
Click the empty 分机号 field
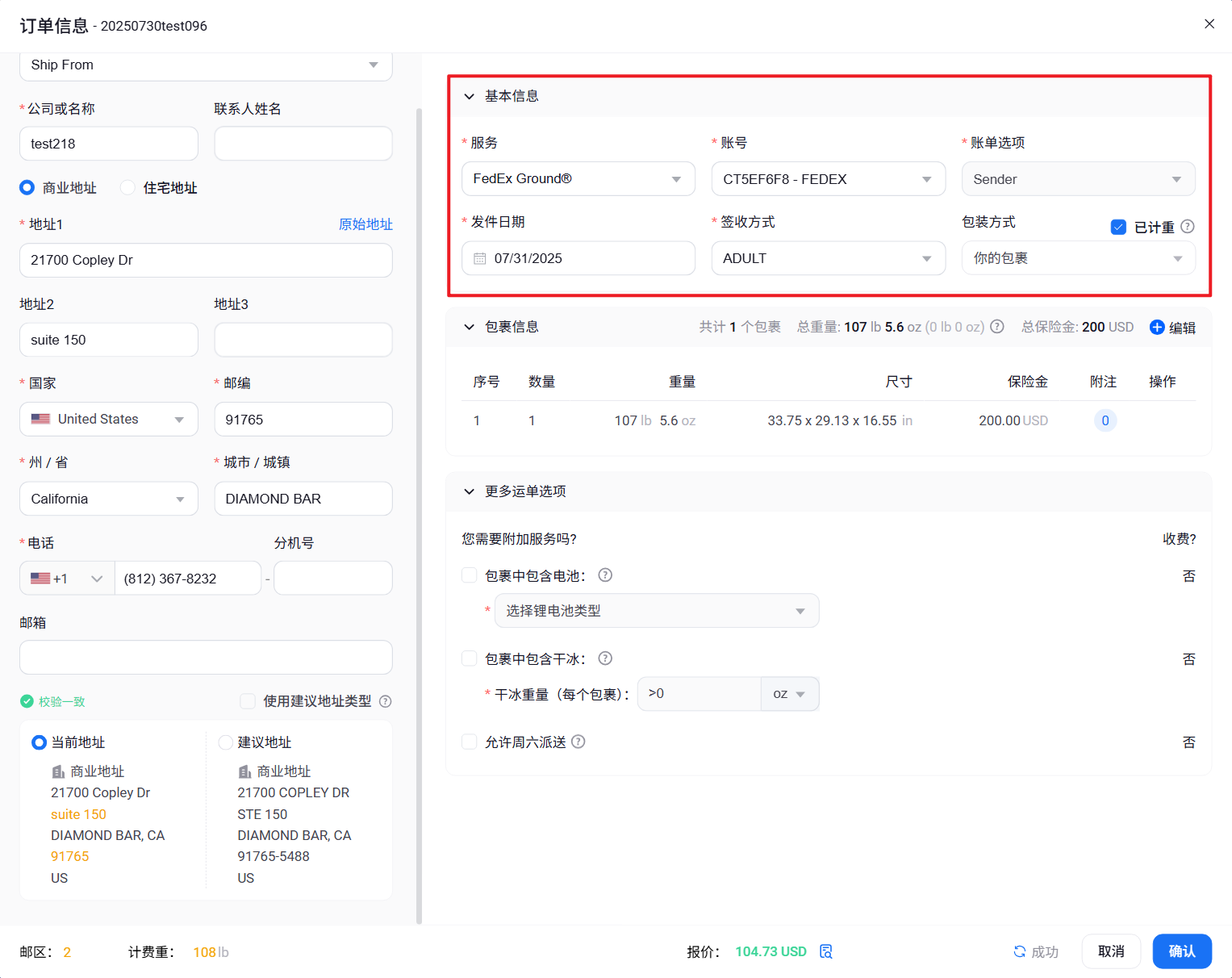pyautogui.click(x=333, y=579)
